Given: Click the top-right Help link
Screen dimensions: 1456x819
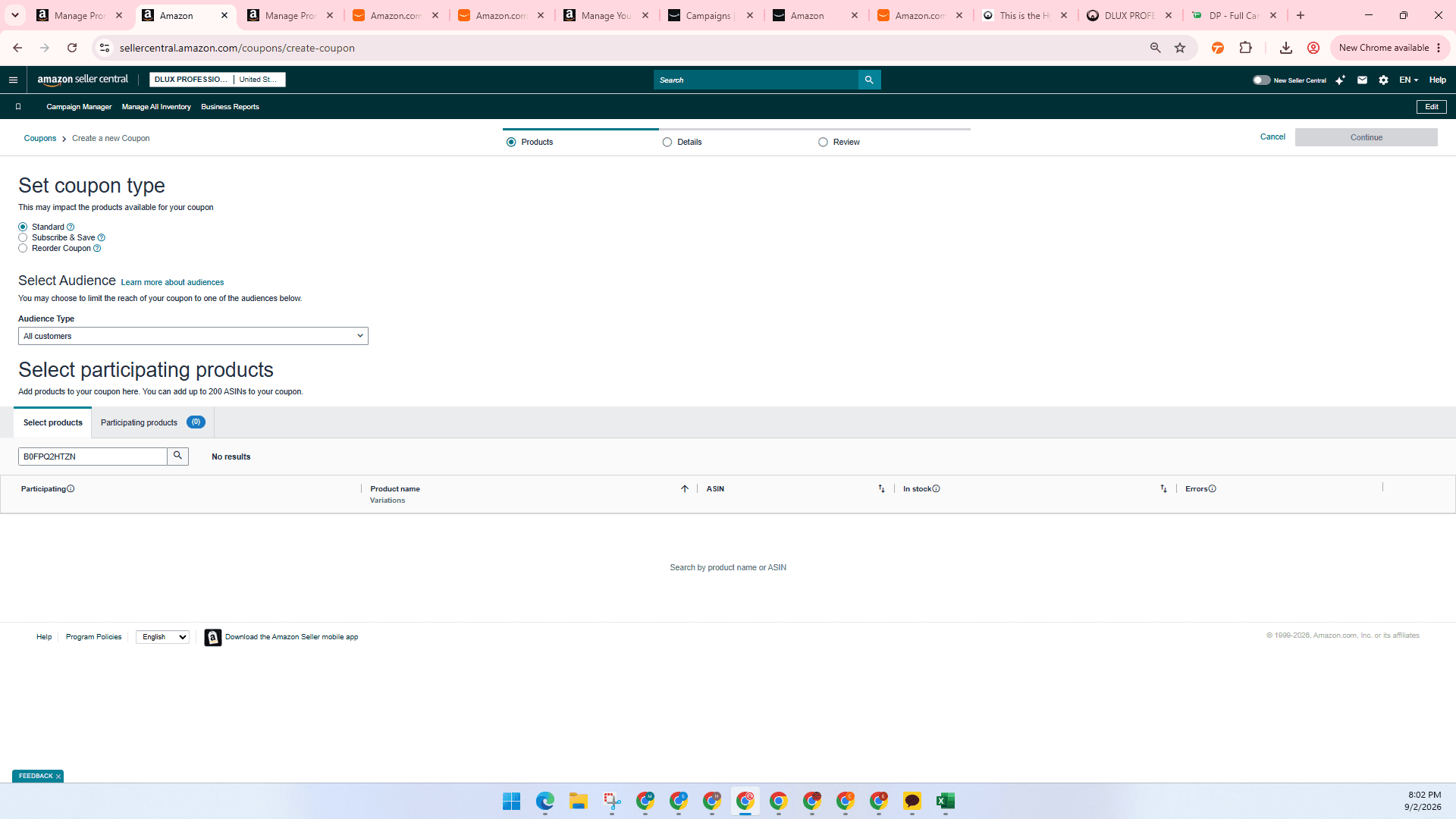Looking at the screenshot, I should (x=1437, y=80).
